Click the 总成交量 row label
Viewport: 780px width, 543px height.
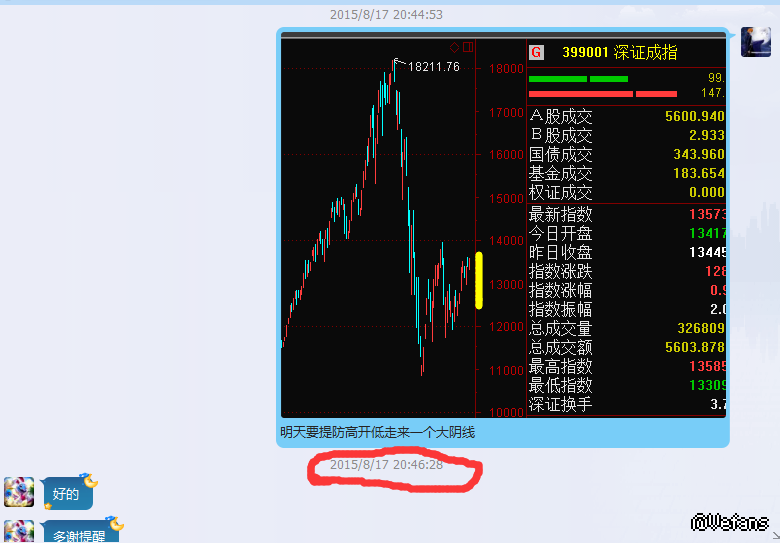tap(561, 328)
